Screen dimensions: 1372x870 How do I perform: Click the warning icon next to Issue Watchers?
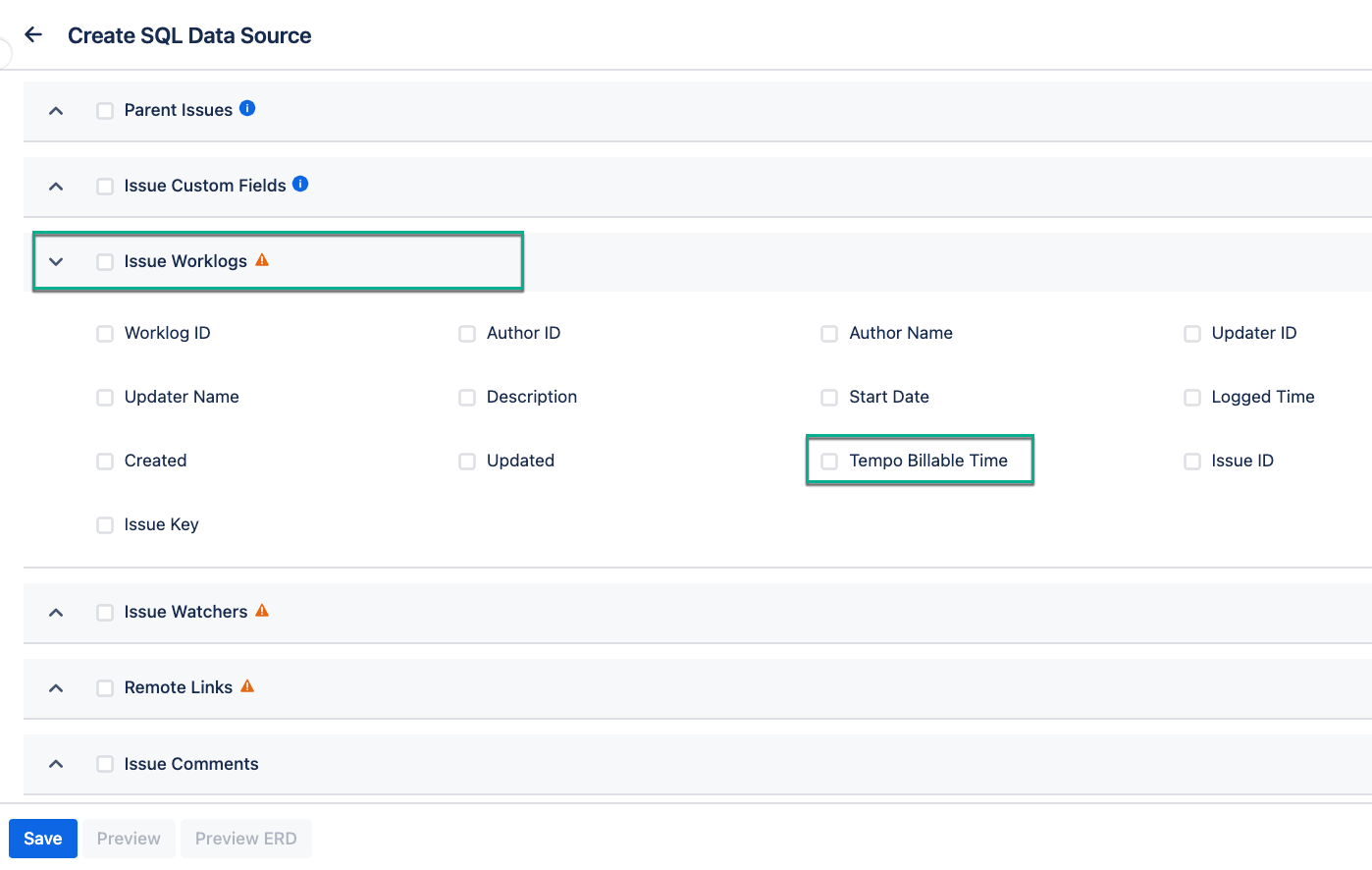click(x=262, y=611)
